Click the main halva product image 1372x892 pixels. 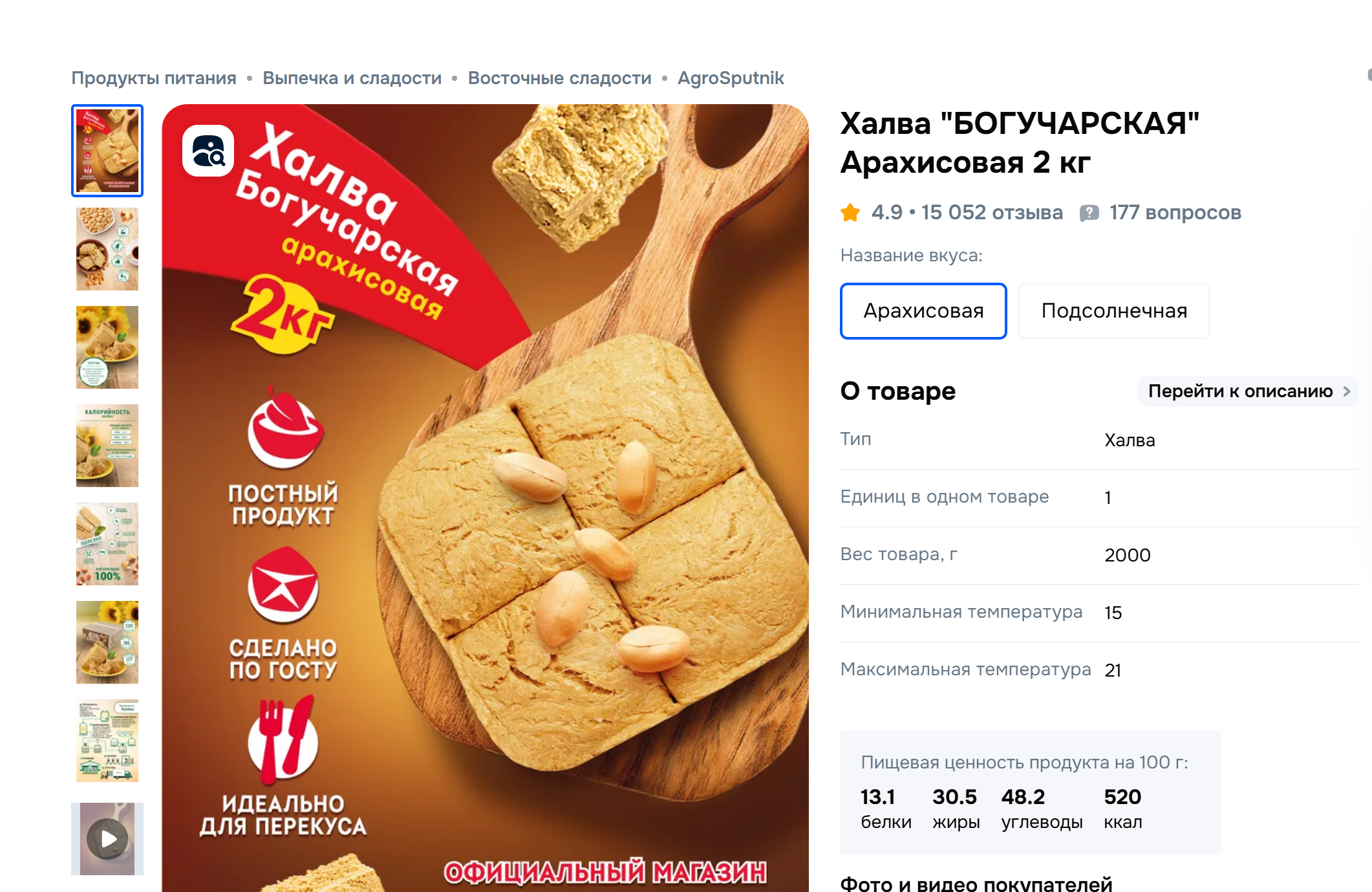click(485, 498)
